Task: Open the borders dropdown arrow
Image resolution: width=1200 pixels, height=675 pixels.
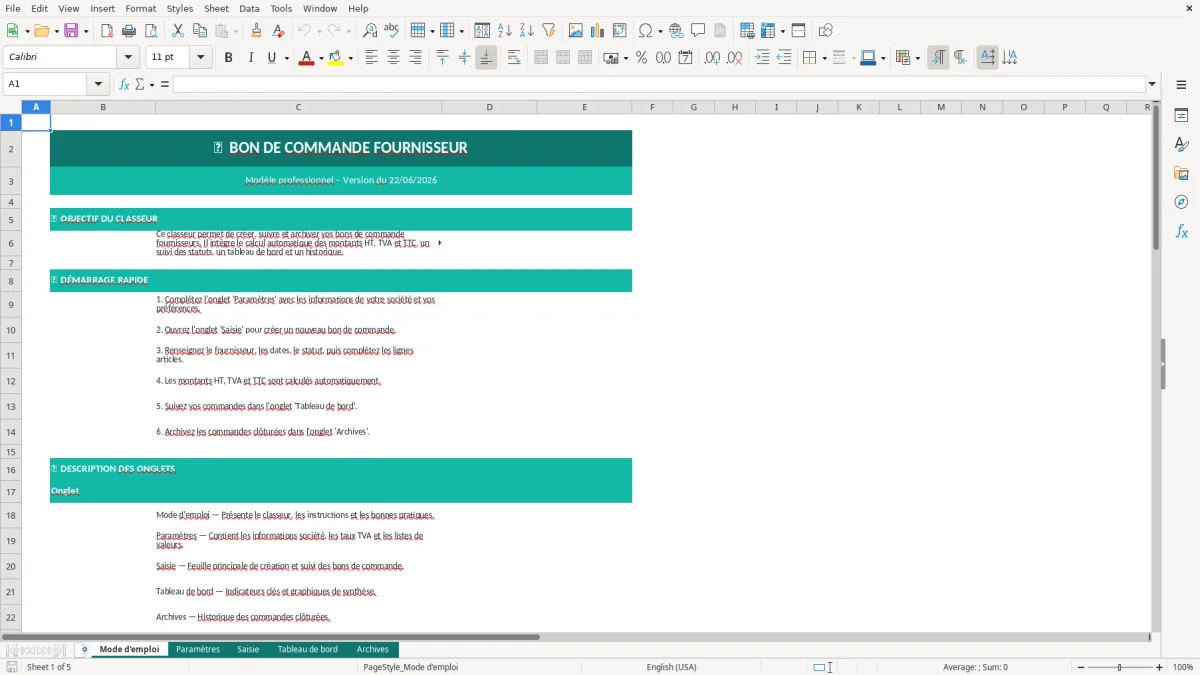Action: tap(824, 58)
